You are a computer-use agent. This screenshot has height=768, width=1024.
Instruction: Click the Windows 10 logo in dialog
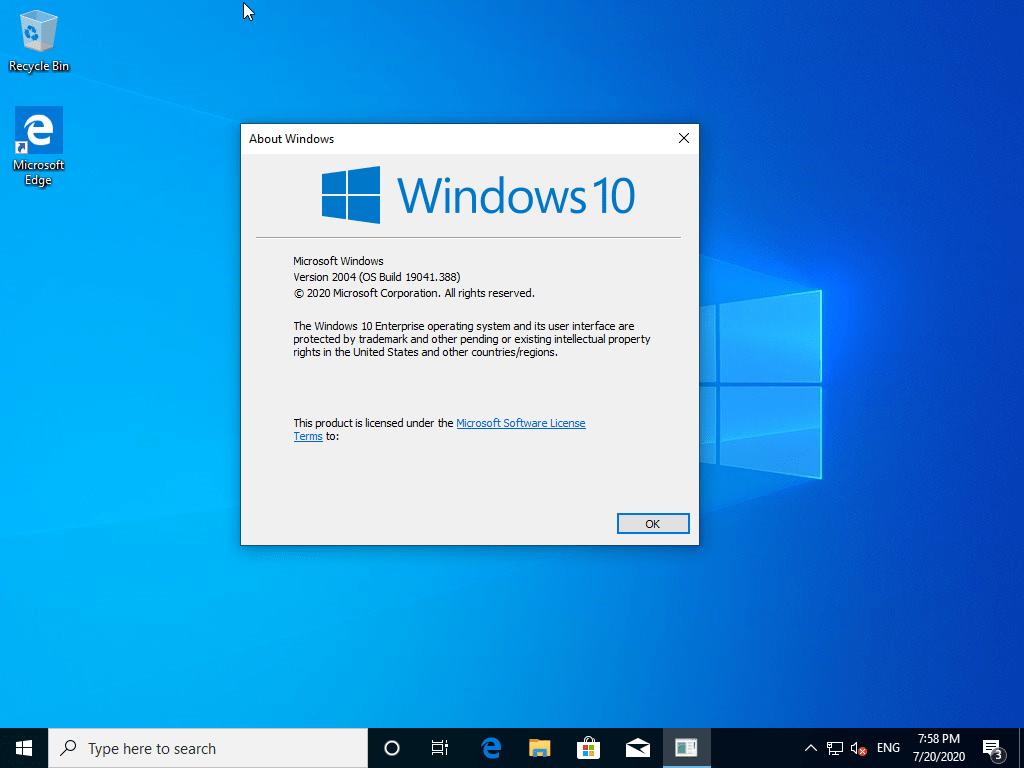click(478, 195)
